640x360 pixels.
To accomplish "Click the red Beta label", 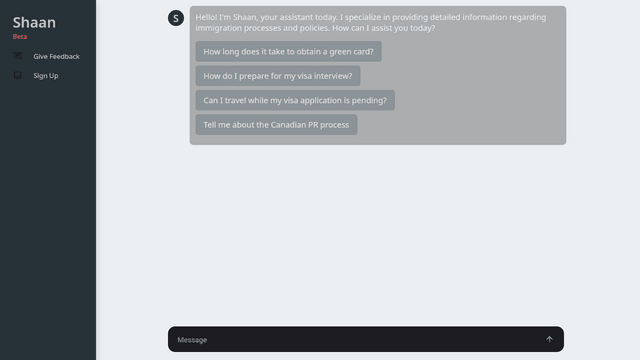I will [x=20, y=37].
